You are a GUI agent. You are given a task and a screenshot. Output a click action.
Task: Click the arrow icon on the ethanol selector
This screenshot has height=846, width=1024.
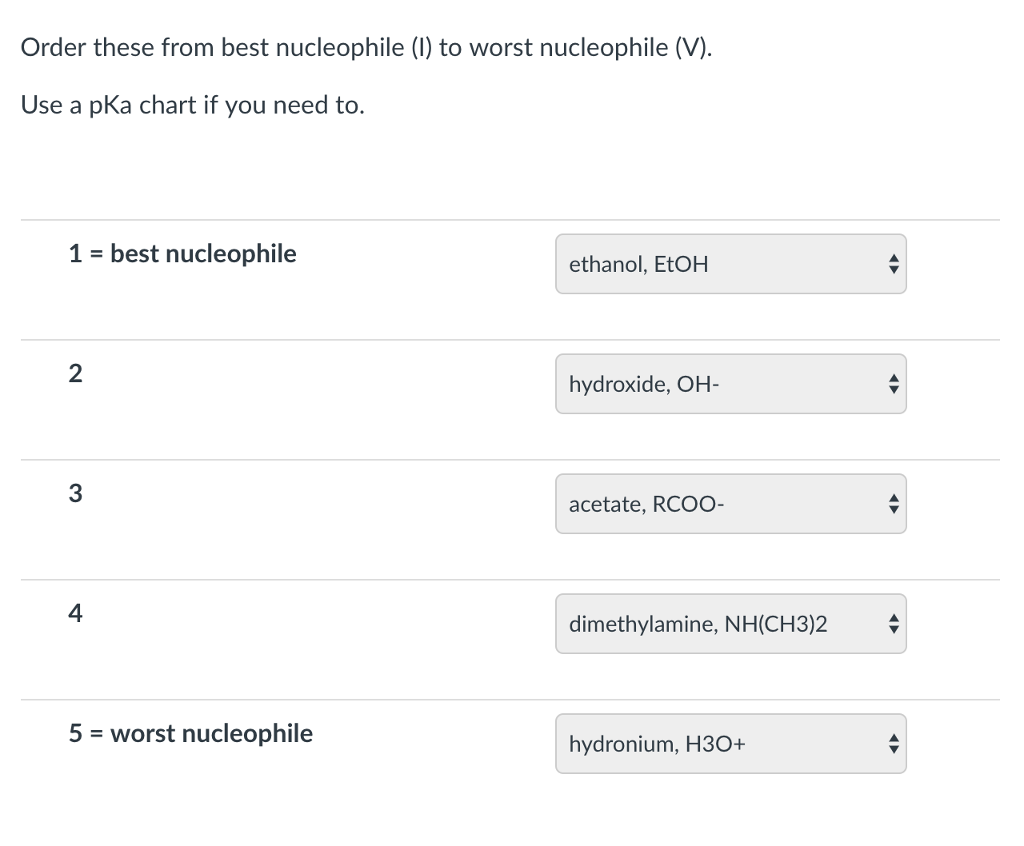(893, 264)
